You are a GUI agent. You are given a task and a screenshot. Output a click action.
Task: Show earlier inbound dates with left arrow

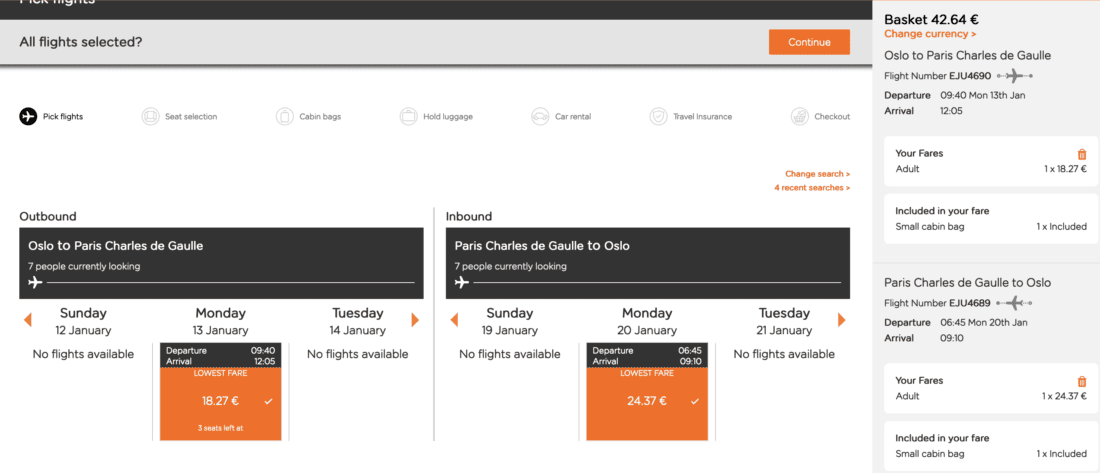[x=454, y=320]
